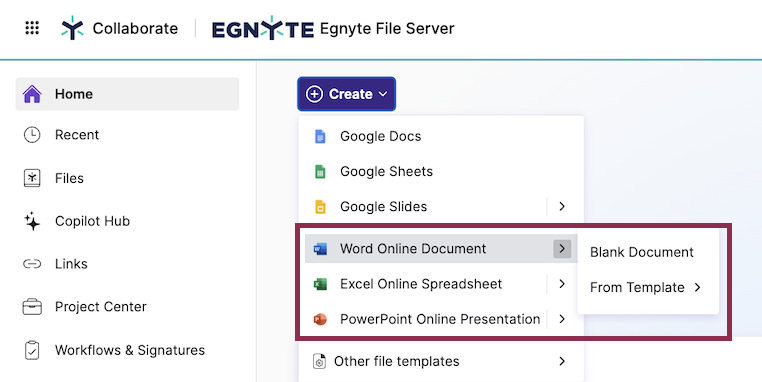Click the Collaborate header label
The width and height of the screenshot is (762, 382).
(x=135, y=28)
